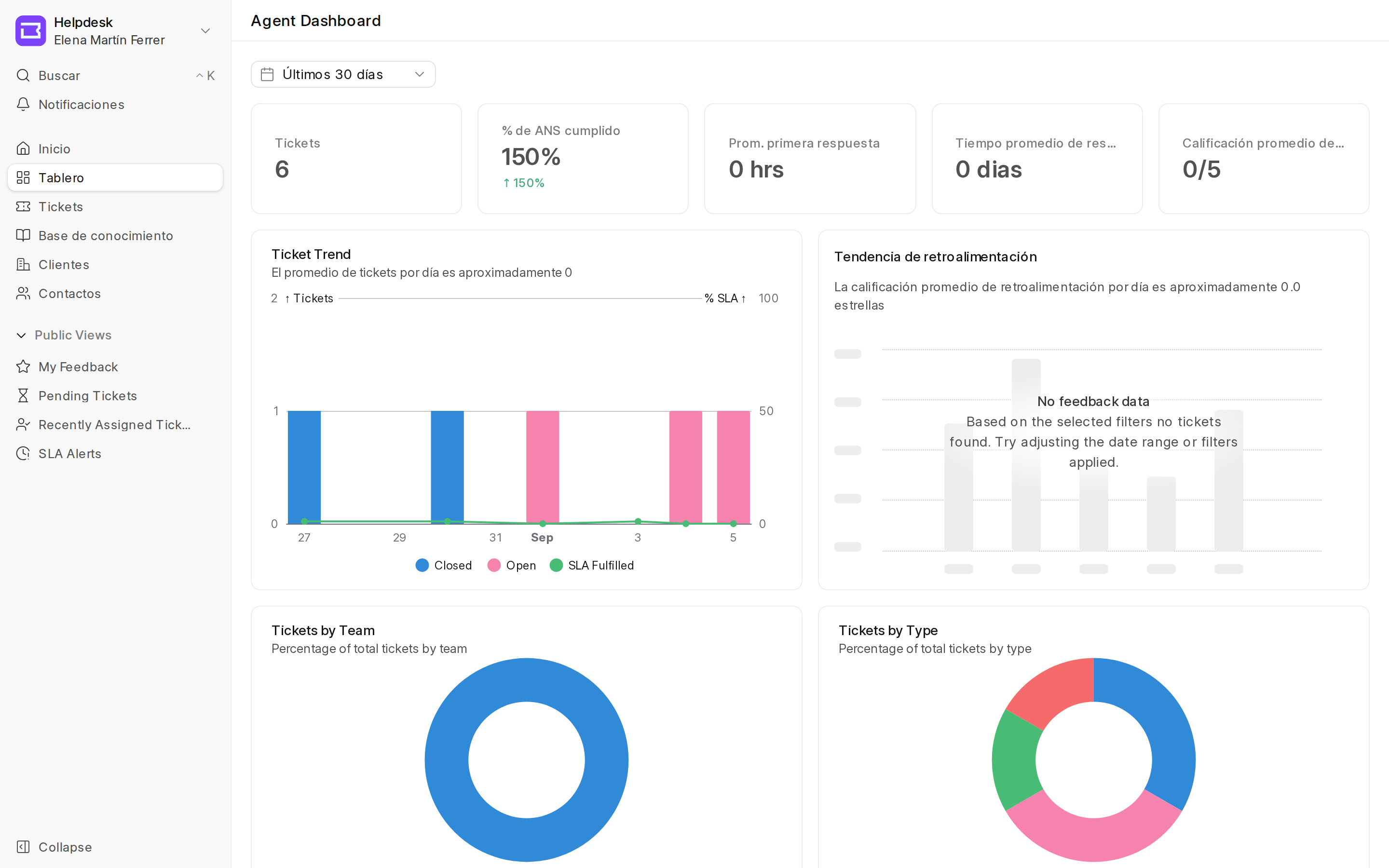
Task: Open the Tickets sidebar menu item
Action: [x=115, y=207]
